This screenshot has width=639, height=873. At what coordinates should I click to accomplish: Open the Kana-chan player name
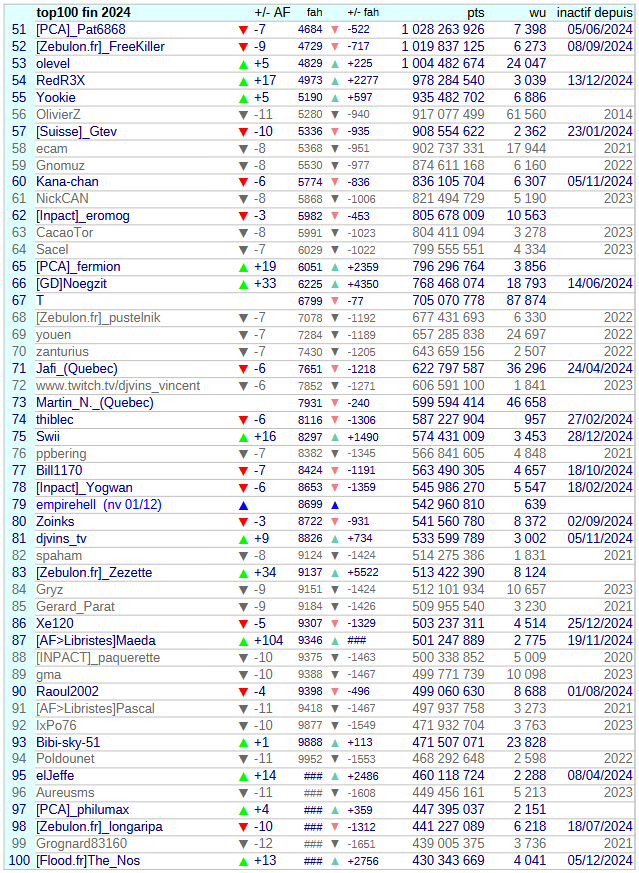pyautogui.click(x=67, y=182)
